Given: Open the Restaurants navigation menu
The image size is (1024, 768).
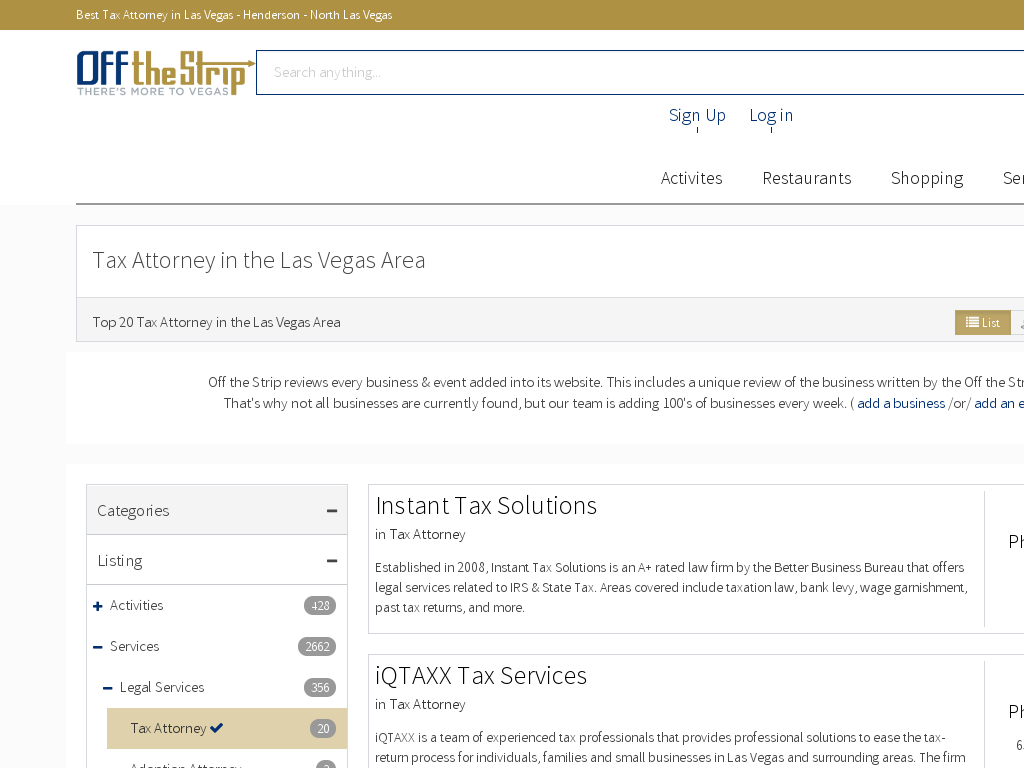Looking at the screenshot, I should point(806,178).
